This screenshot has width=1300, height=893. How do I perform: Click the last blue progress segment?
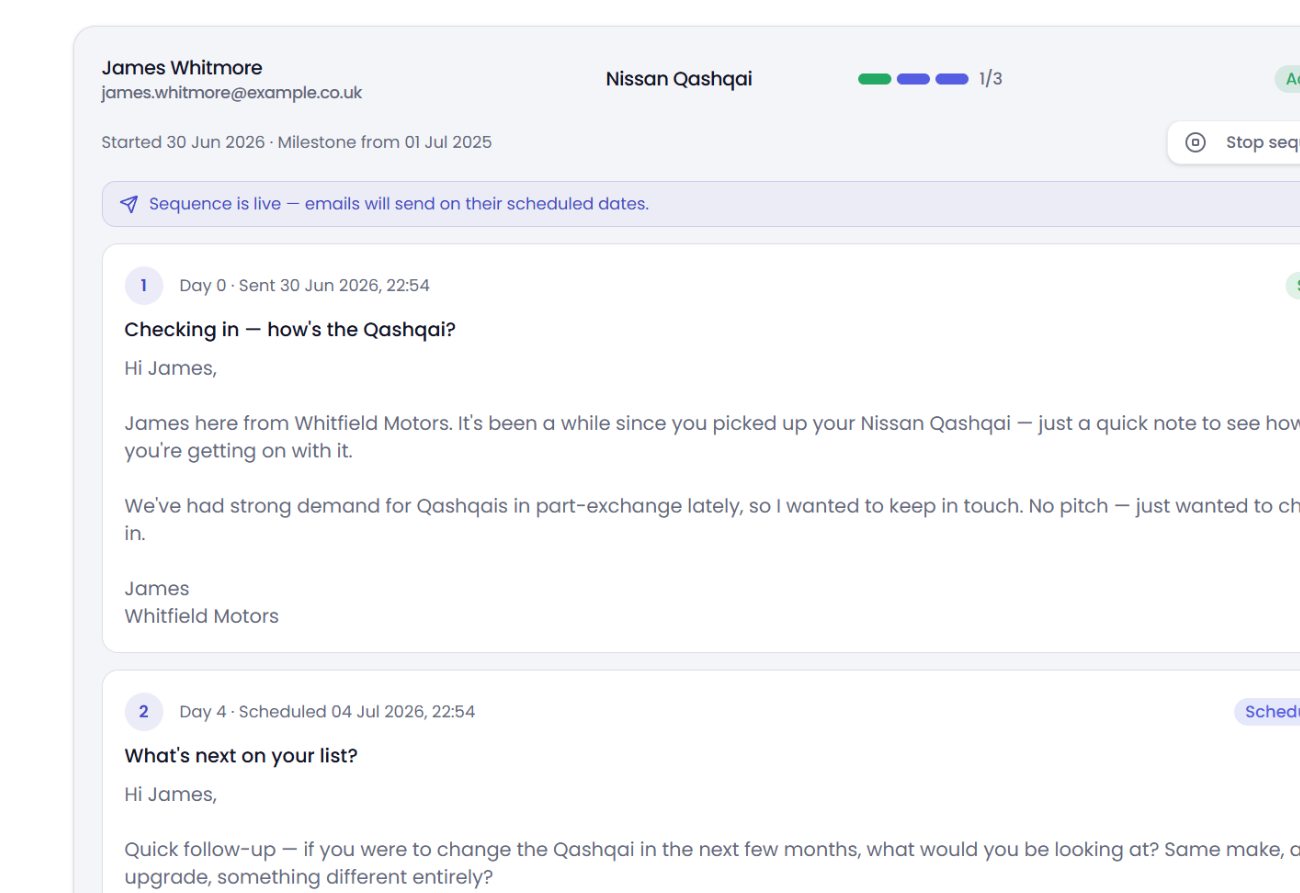[952, 79]
